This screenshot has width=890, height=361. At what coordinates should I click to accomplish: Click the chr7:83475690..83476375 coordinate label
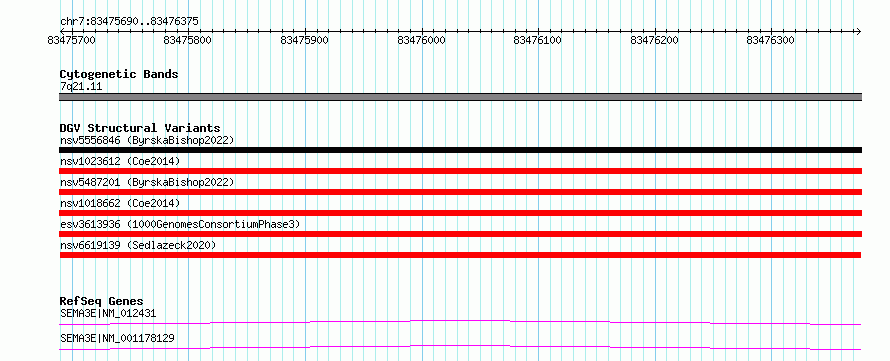129,22
